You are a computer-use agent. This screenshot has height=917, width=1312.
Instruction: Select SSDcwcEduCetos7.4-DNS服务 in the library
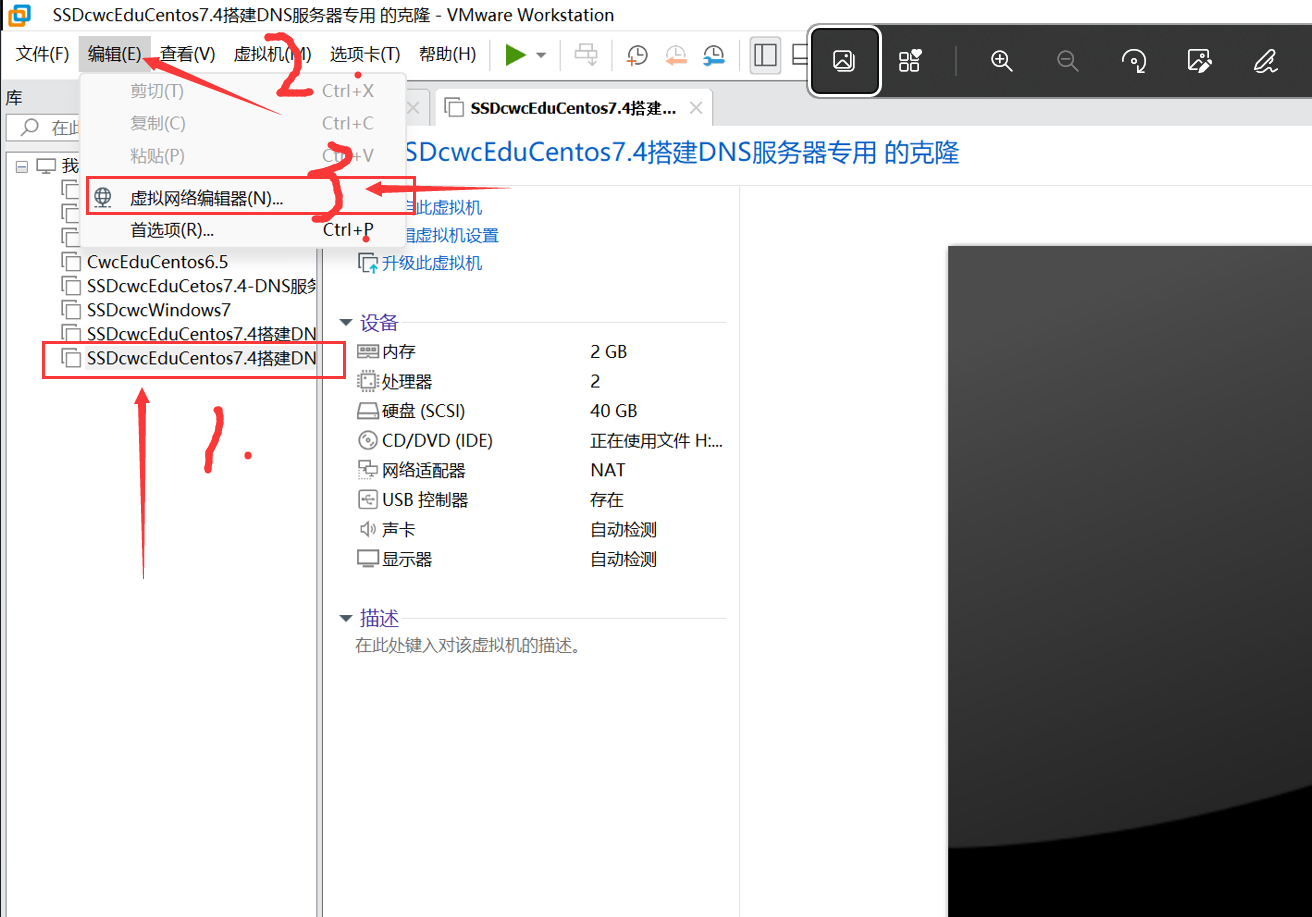click(x=202, y=286)
